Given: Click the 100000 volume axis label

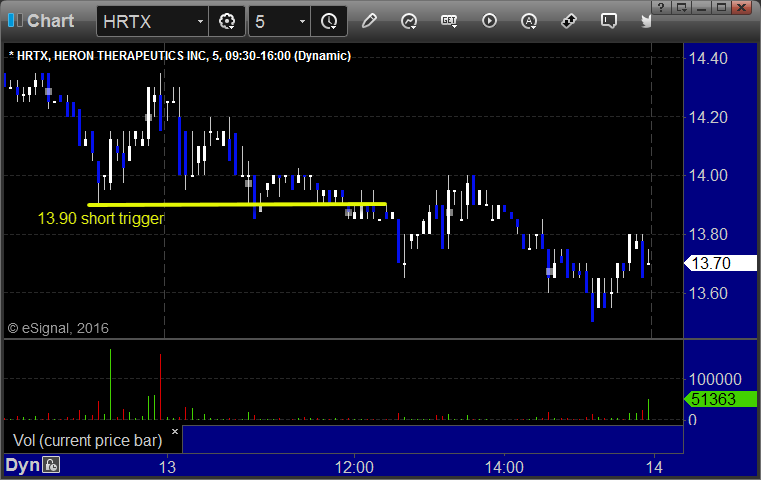Looking at the screenshot, I should tap(715, 379).
